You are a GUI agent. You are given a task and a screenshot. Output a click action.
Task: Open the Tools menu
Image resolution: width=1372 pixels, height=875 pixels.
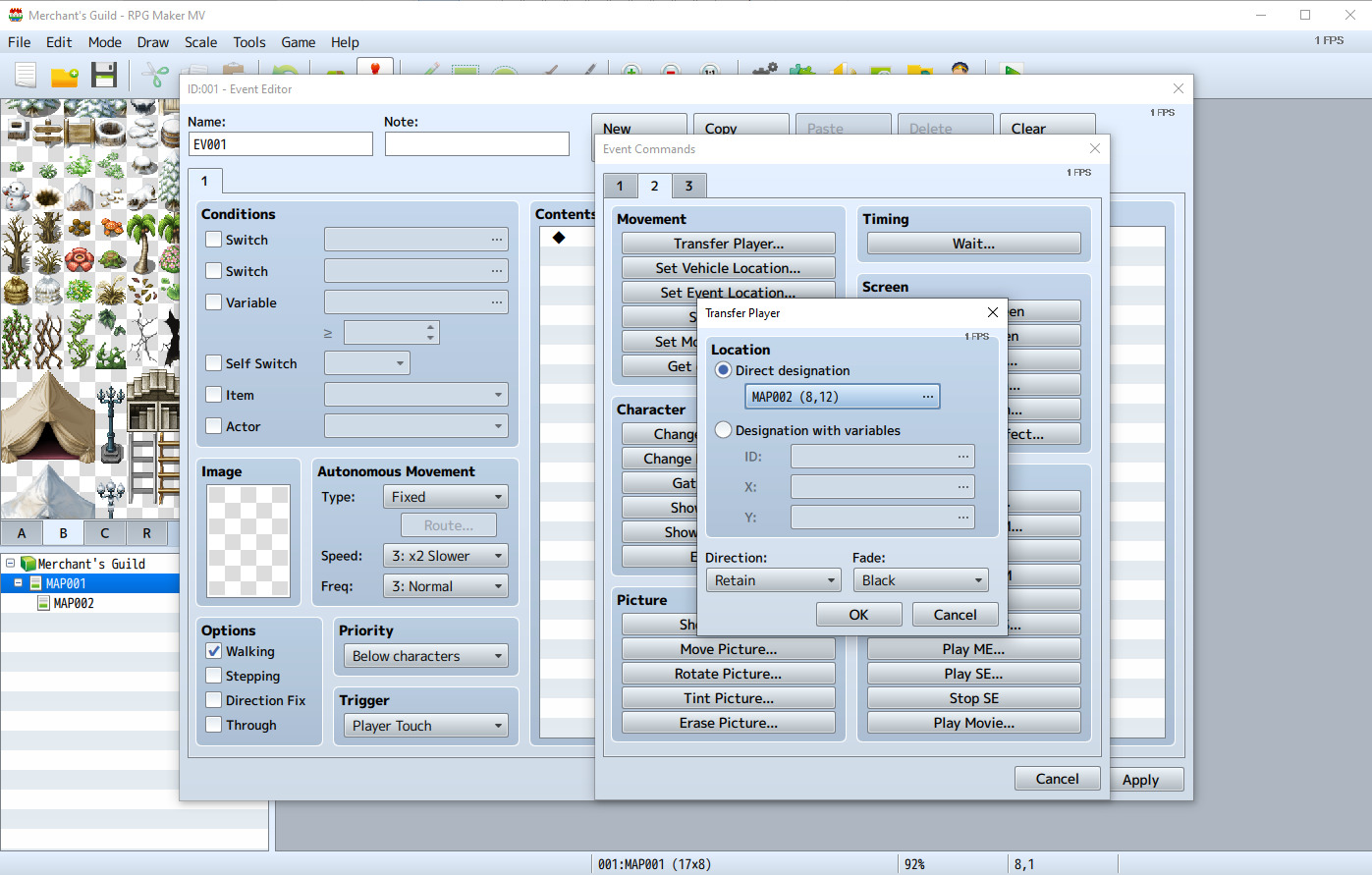tap(248, 42)
